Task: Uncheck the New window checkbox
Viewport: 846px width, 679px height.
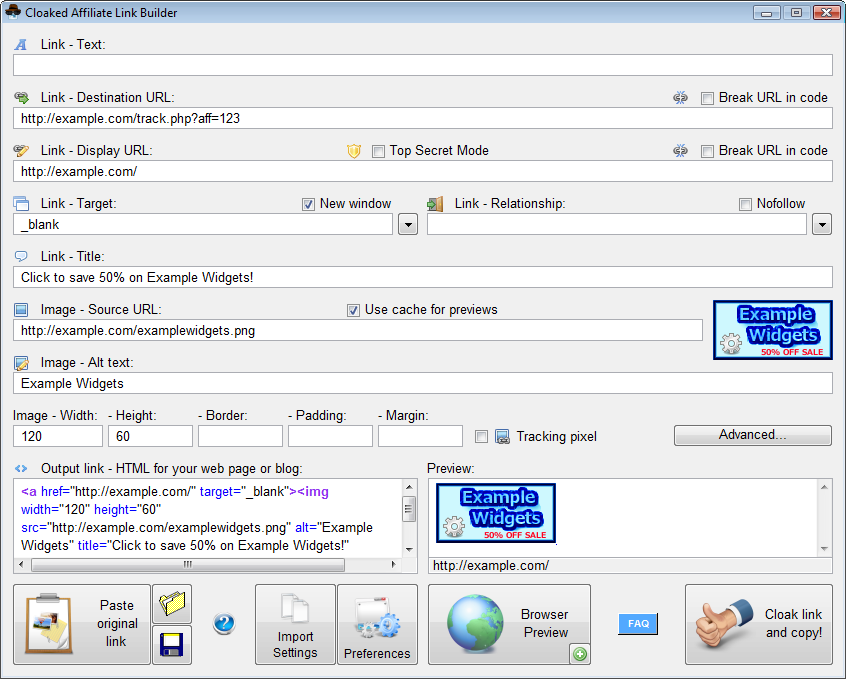Action: pyautogui.click(x=308, y=204)
